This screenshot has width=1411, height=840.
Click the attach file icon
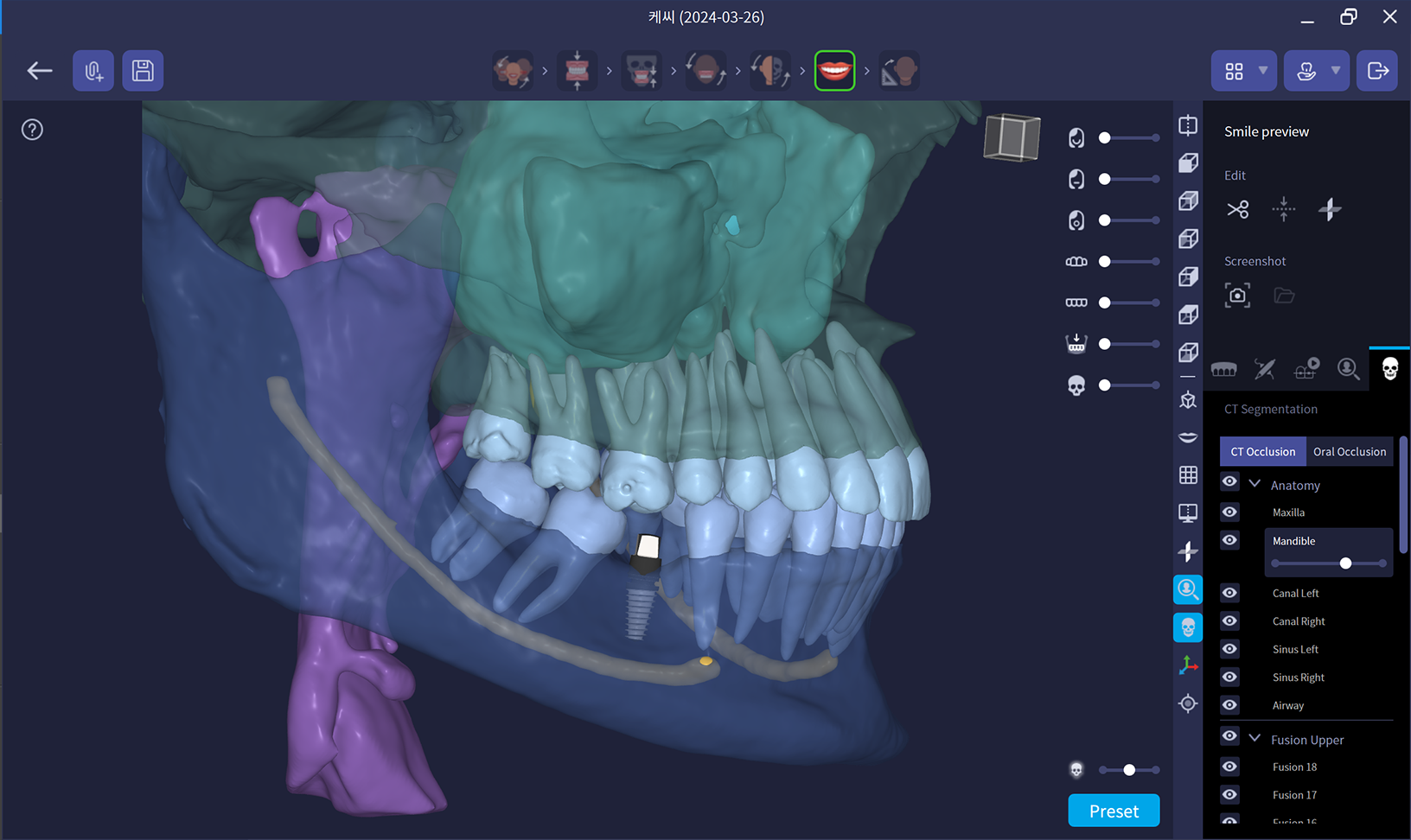pyautogui.click(x=93, y=71)
